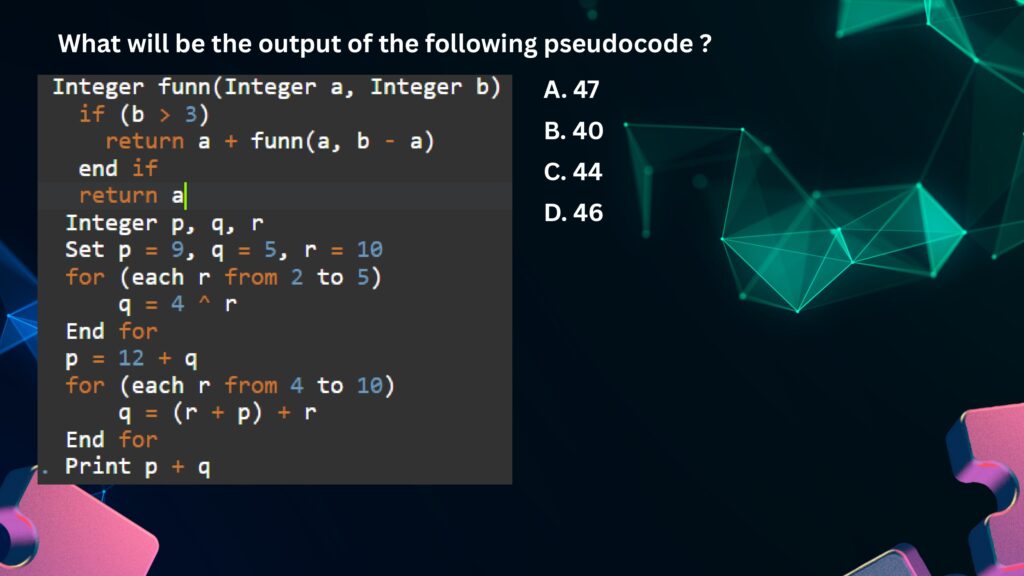Click the 'Integer p, q, r' declaration line
Screen dimensions: 1024x576
point(164,222)
